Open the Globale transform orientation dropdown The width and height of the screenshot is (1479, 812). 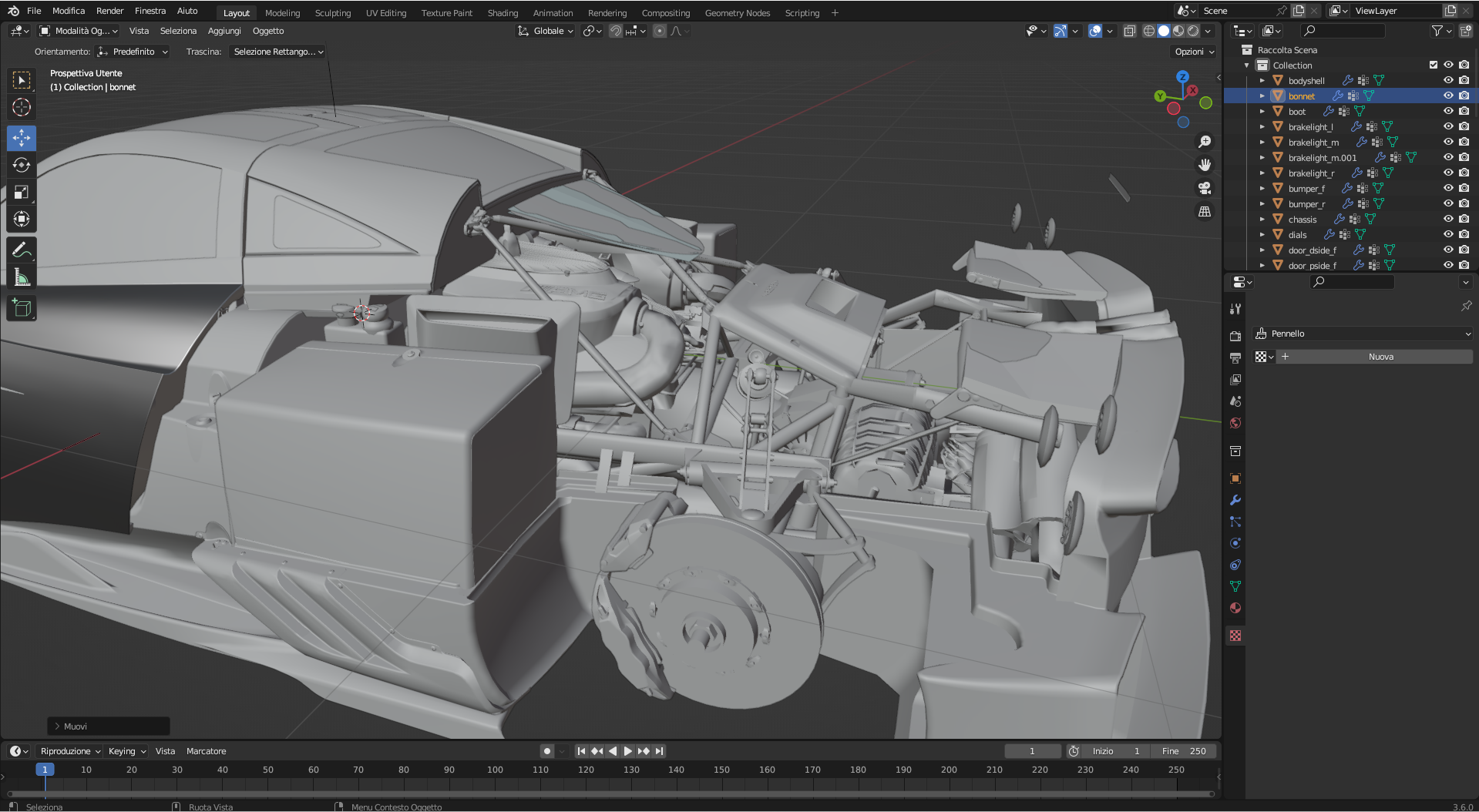[546, 31]
